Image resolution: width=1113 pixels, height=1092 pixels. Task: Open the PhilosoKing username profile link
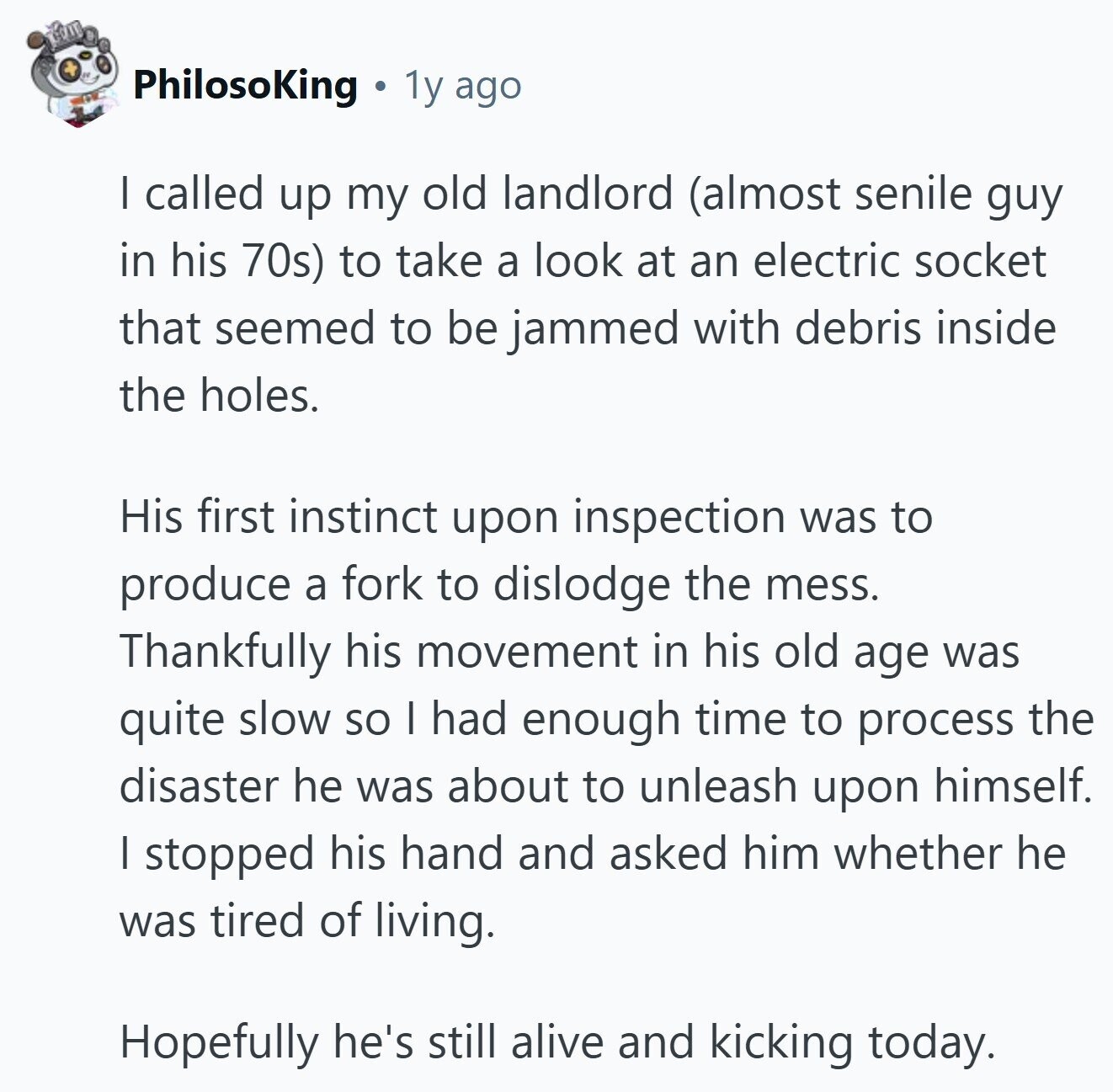(x=245, y=85)
